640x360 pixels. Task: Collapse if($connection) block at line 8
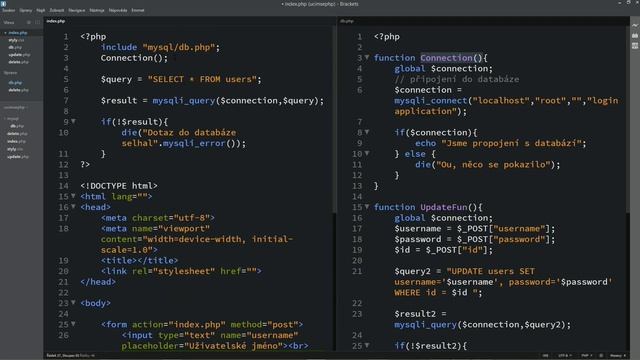point(367,132)
